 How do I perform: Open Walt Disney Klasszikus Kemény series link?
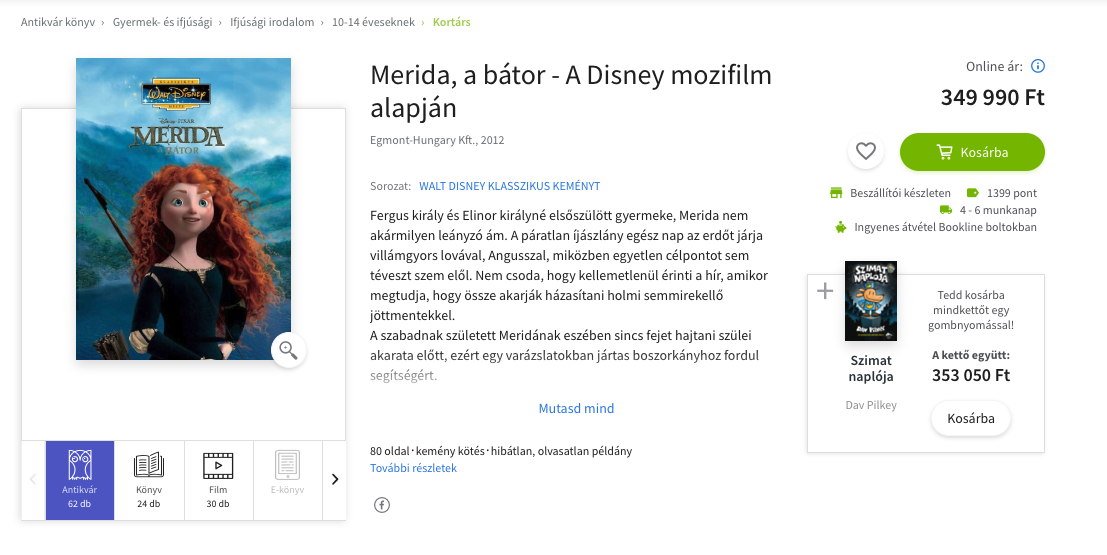pos(509,186)
